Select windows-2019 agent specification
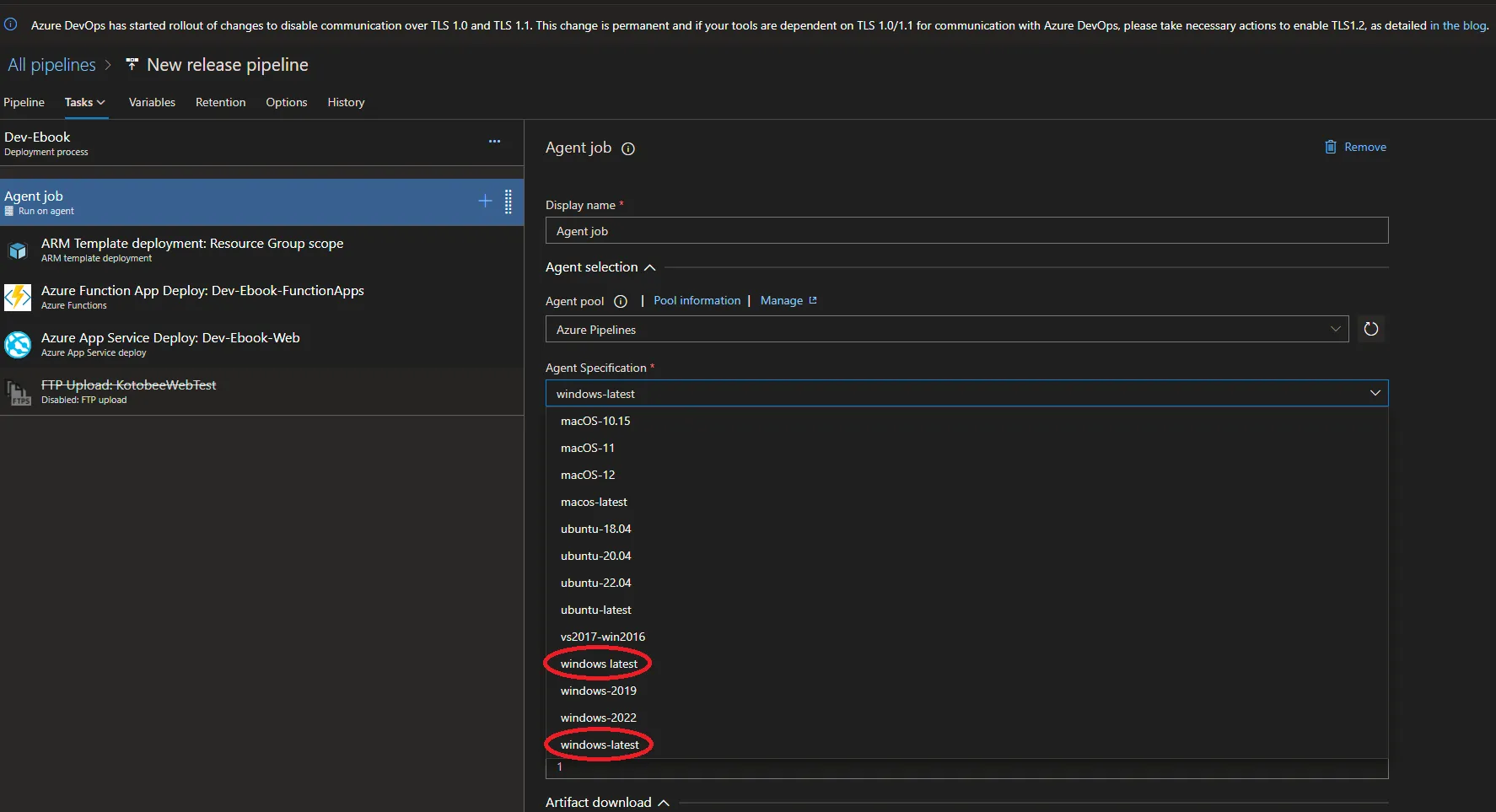This screenshot has width=1496, height=812. pyautogui.click(x=966, y=691)
